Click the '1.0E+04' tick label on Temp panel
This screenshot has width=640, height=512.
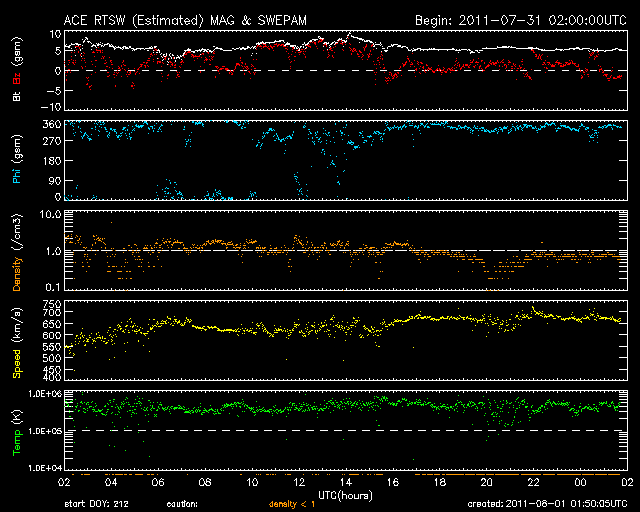click(45, 468)
